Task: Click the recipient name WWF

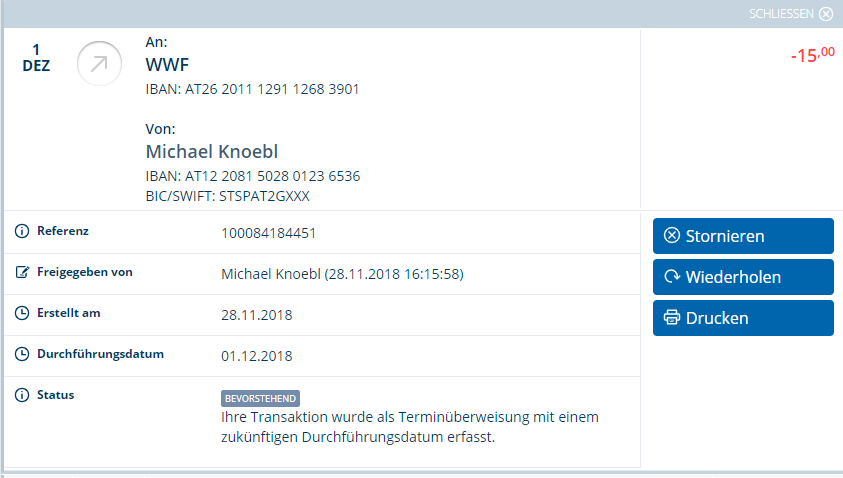Action: (x=167, y=65)
